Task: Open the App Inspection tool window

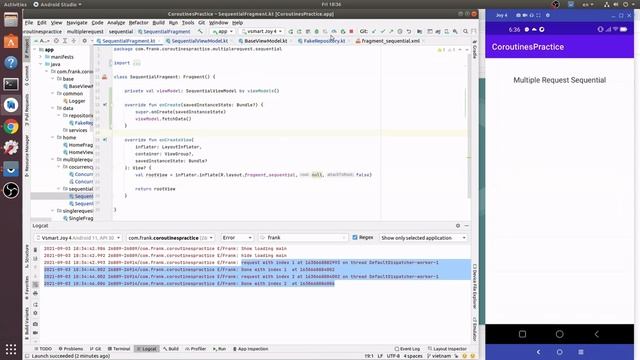Action: tap(251, 349)
